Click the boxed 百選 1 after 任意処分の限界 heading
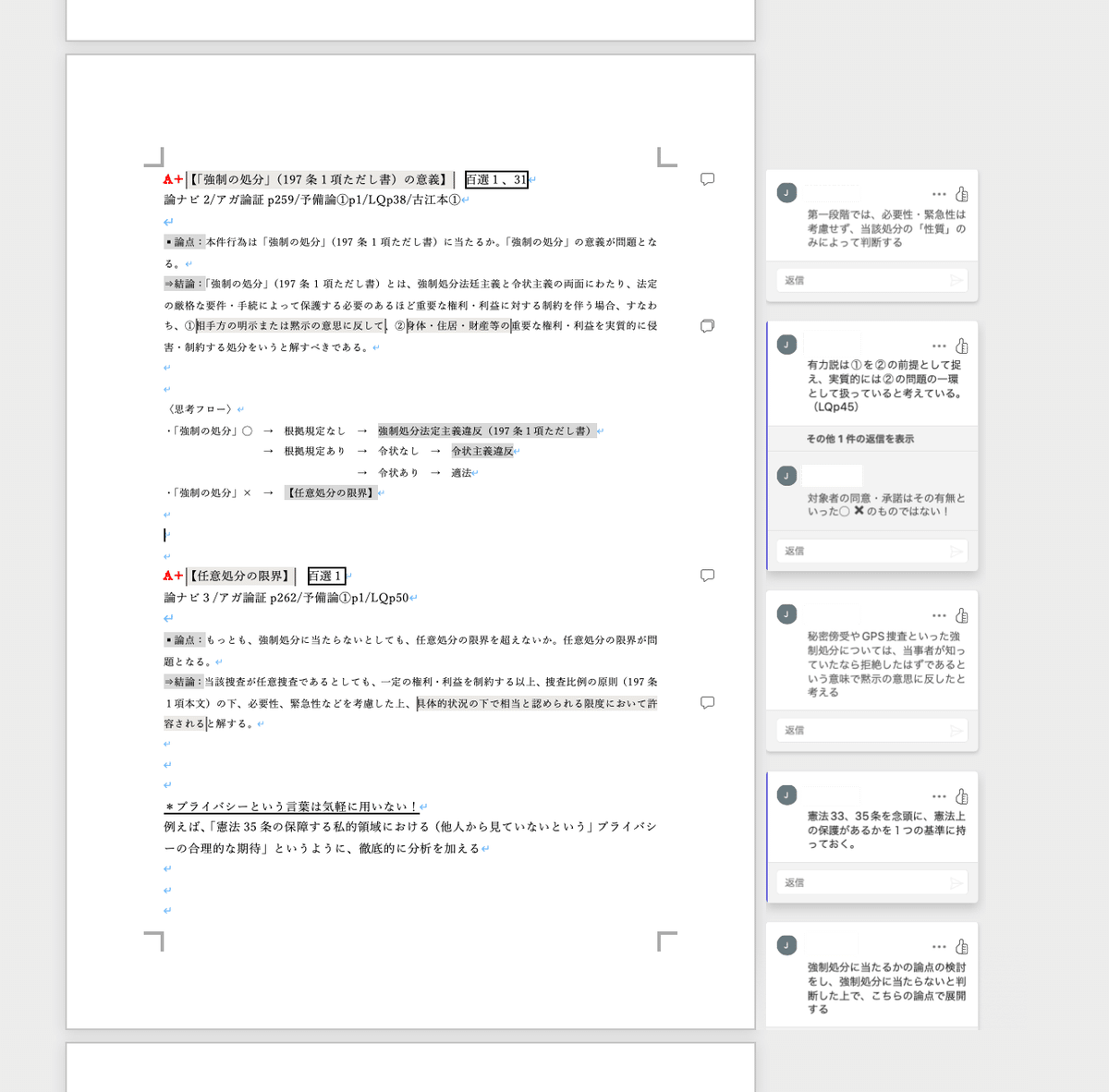The width and height of the screenshot is (1109, 1092). coord(326,576)
